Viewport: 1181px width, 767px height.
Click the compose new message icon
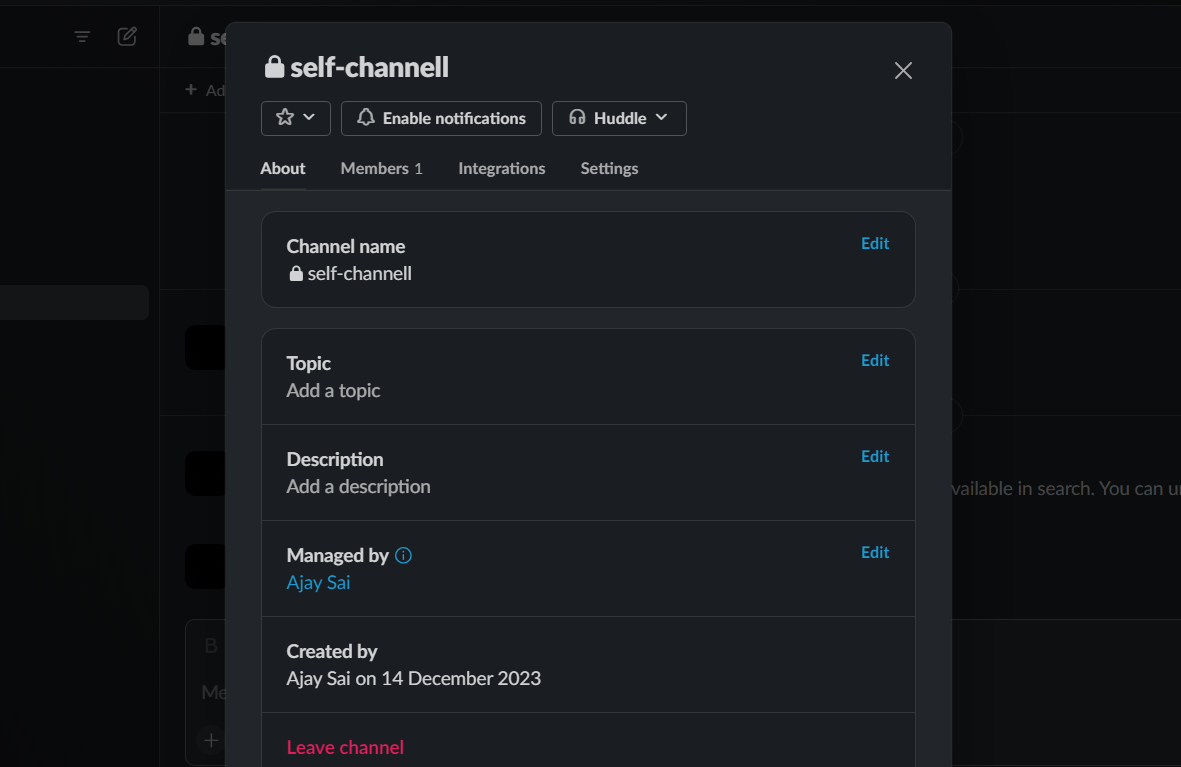(x=127, y=36)
